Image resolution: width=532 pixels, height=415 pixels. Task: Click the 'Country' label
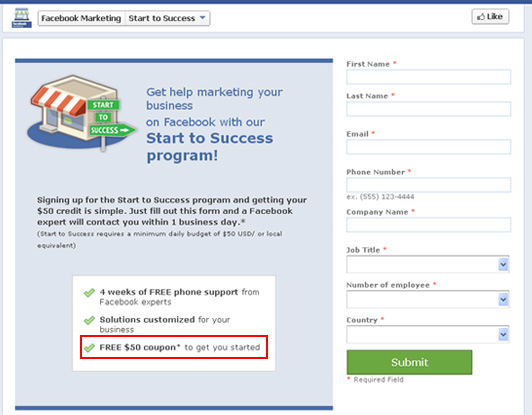tap(362, 320)
